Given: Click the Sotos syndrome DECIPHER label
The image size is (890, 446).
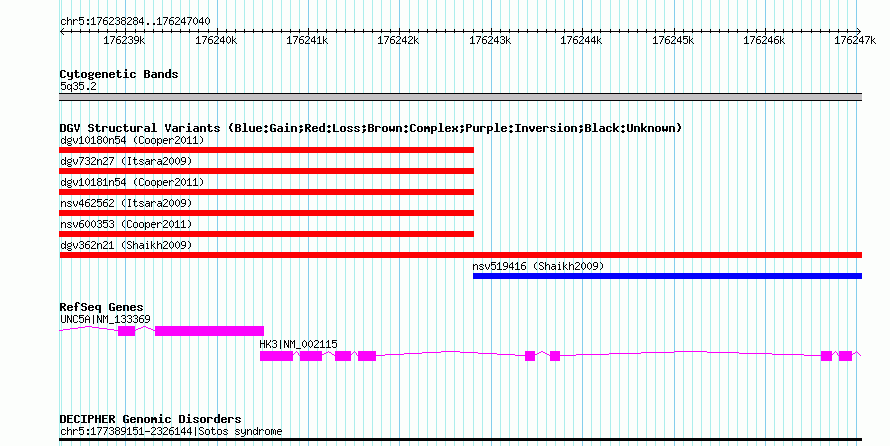Looking at the screenshot, I should click(x=171, y=431).
